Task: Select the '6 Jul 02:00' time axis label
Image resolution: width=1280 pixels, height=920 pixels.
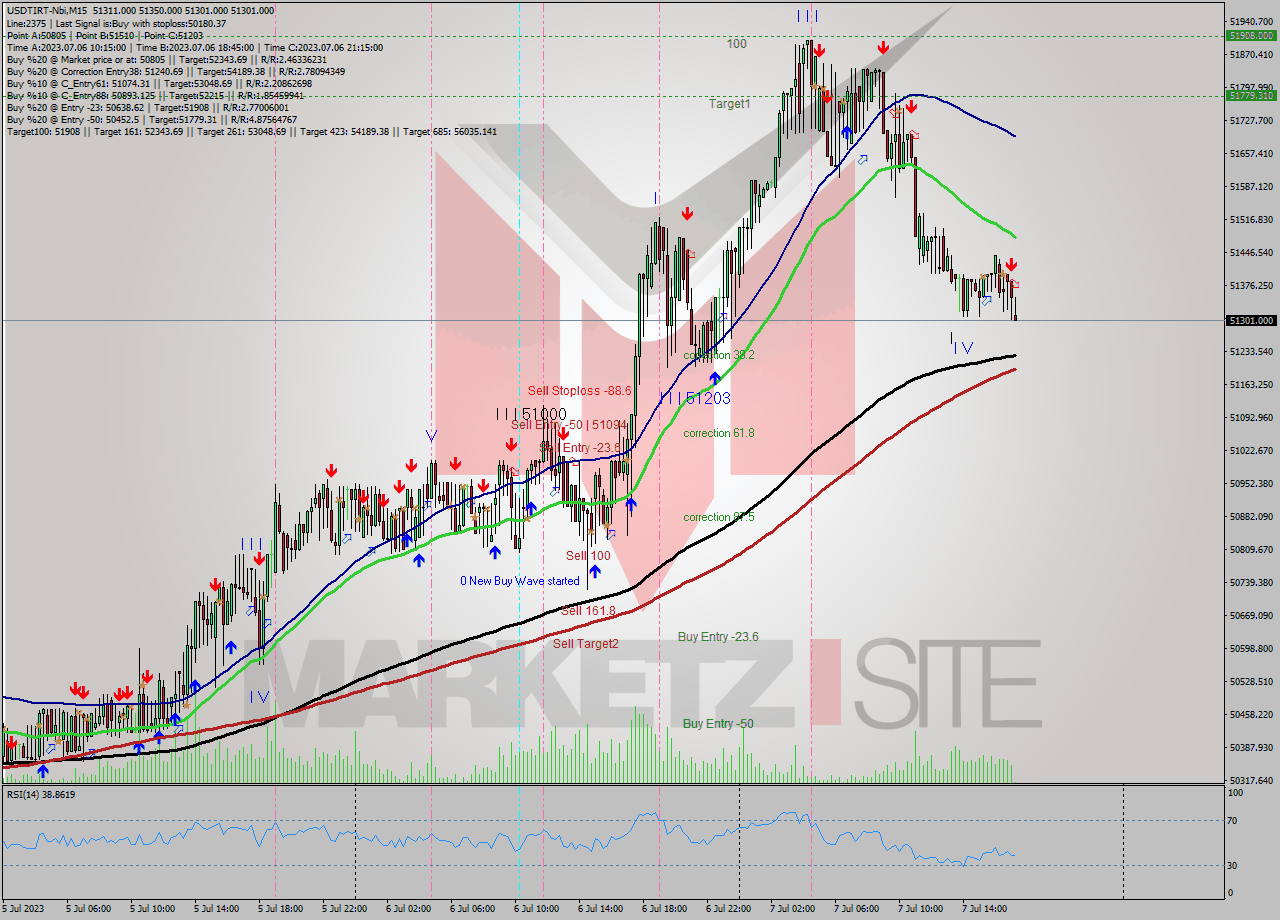Action: click(x=409, y=909)
